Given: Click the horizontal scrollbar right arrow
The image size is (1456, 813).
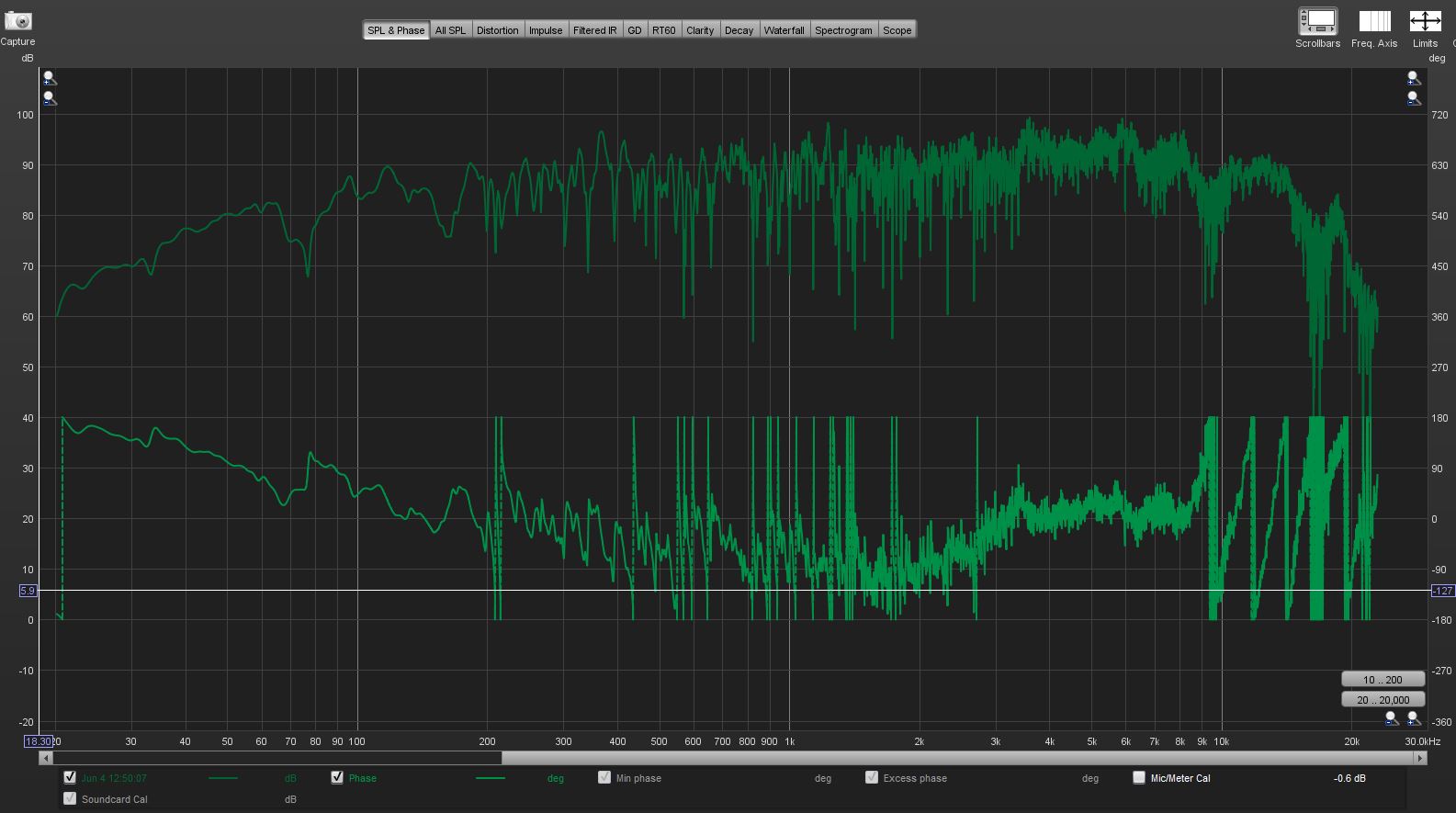Looking at the screenshot, I should click(1420, 758).
